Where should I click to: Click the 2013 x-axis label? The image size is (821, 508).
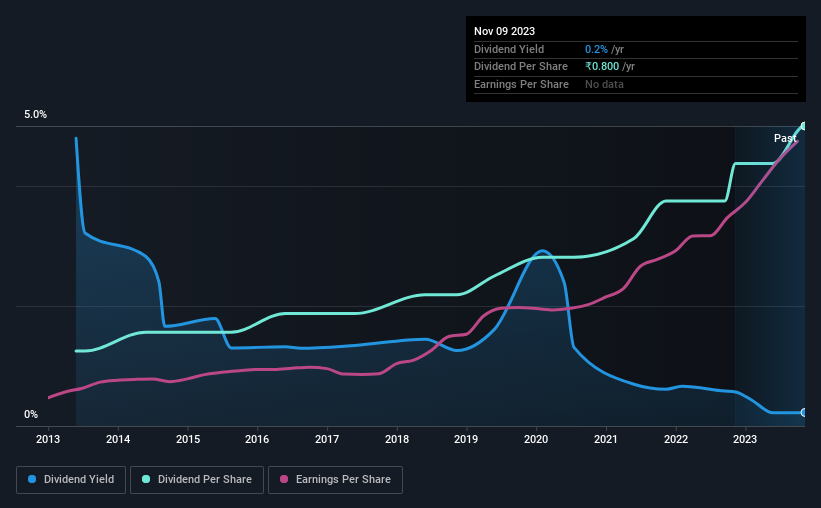click(48, 439)
